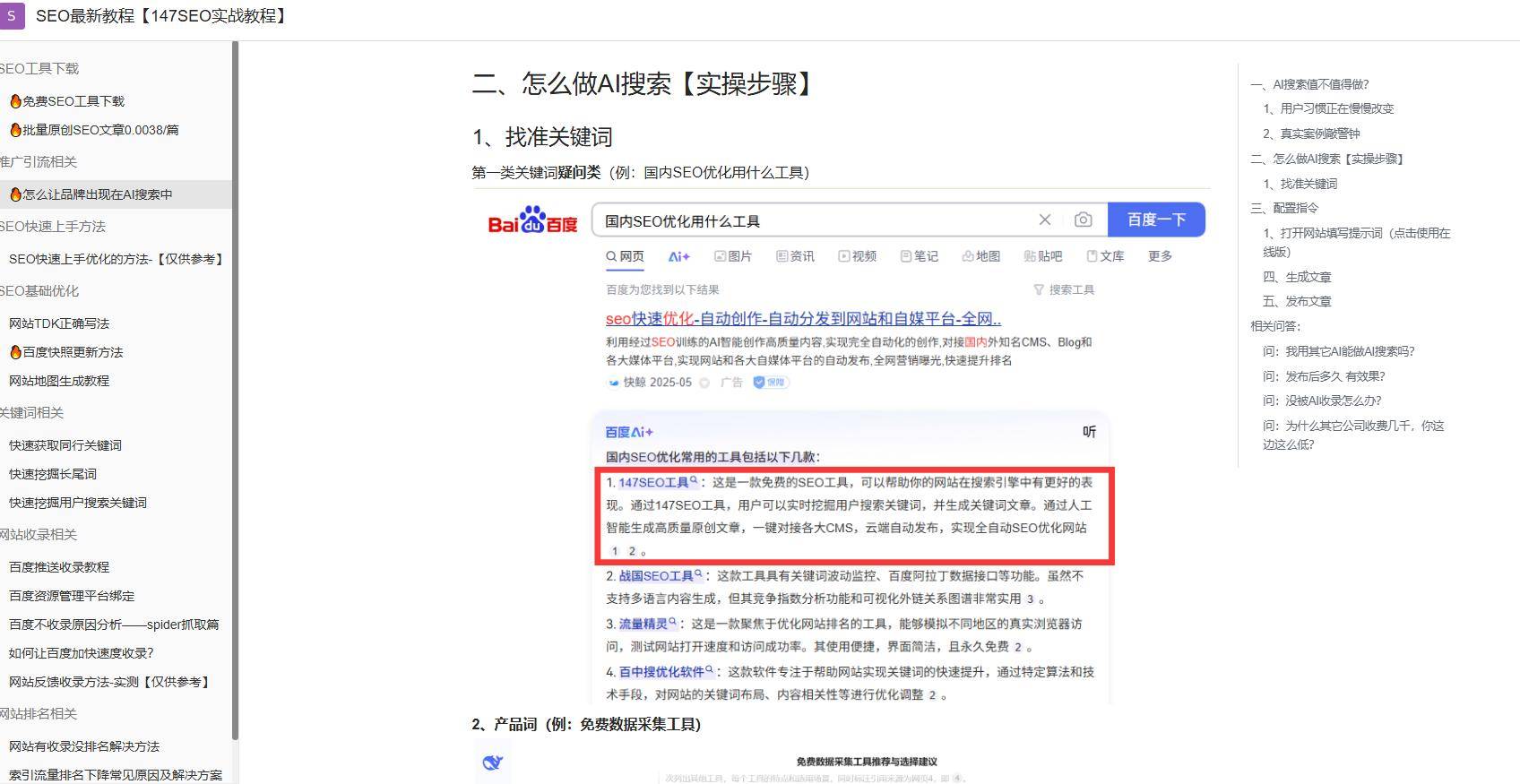Jump to 打开网站填写提示词 outline entry
Viewport: 1520px width, 784px height.
tap(1356, 242)
